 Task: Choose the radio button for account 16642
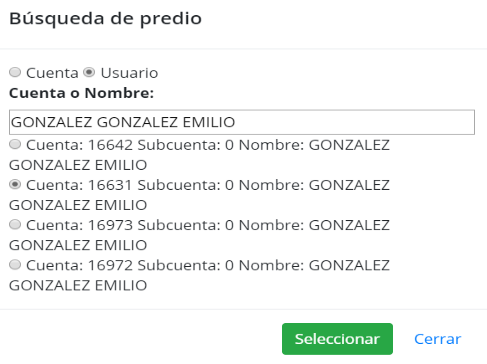tap(15, 144)
